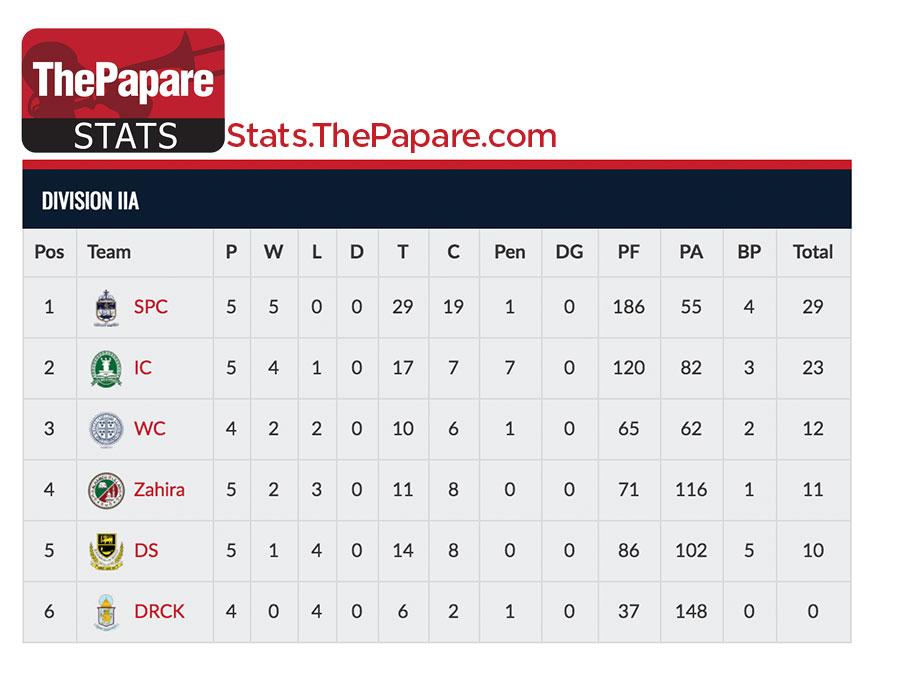Open the Zahira team link
Screen dimensions: 900x679
(x=159, y=490)
